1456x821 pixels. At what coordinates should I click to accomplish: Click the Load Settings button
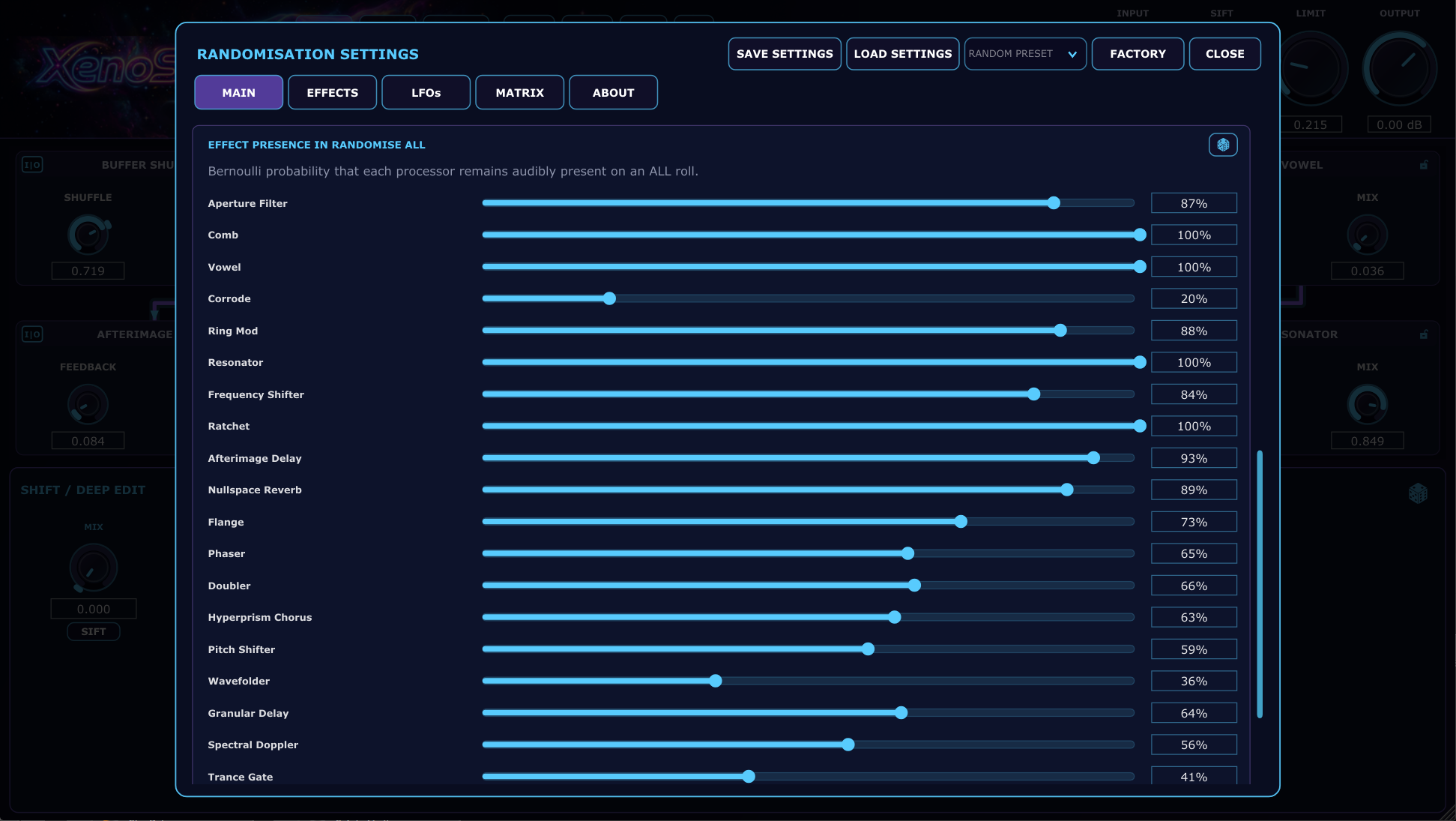click(x=902, y=54)
